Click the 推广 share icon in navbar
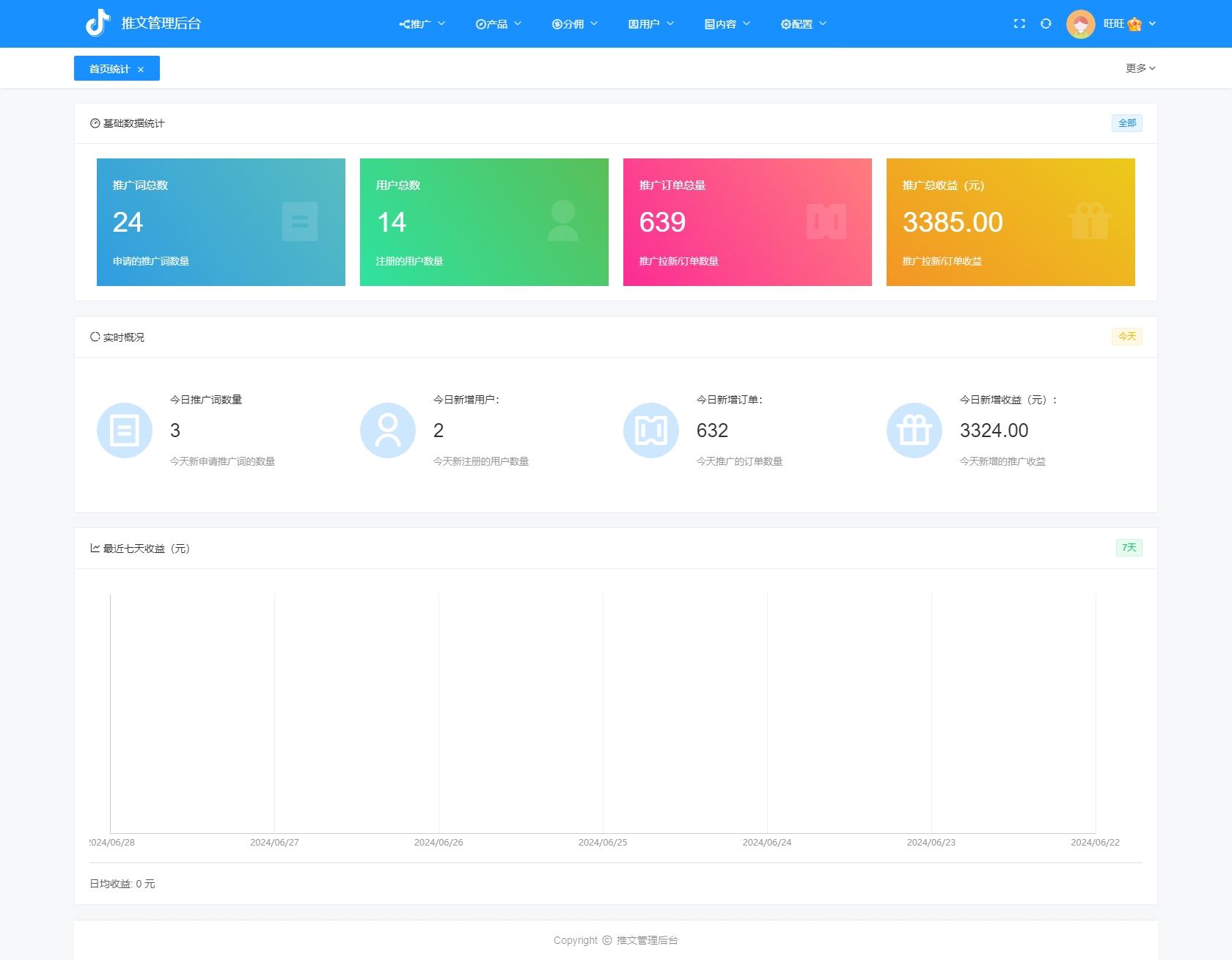1232x960 pixels. (404, 24)
